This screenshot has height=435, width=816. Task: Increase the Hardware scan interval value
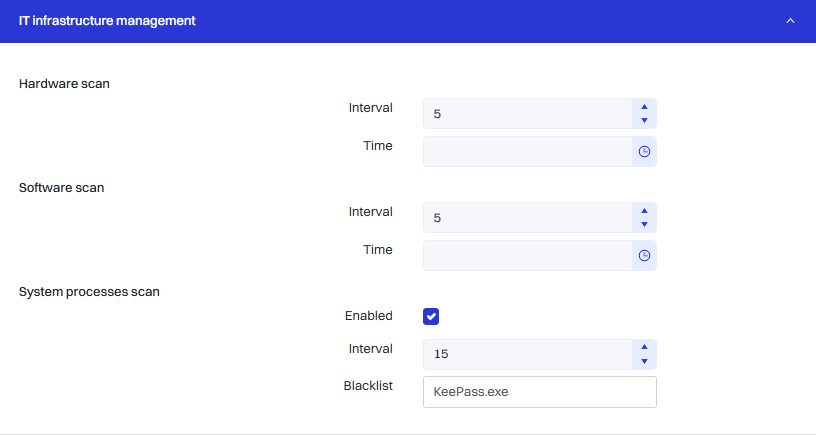[x=644, y=107]
